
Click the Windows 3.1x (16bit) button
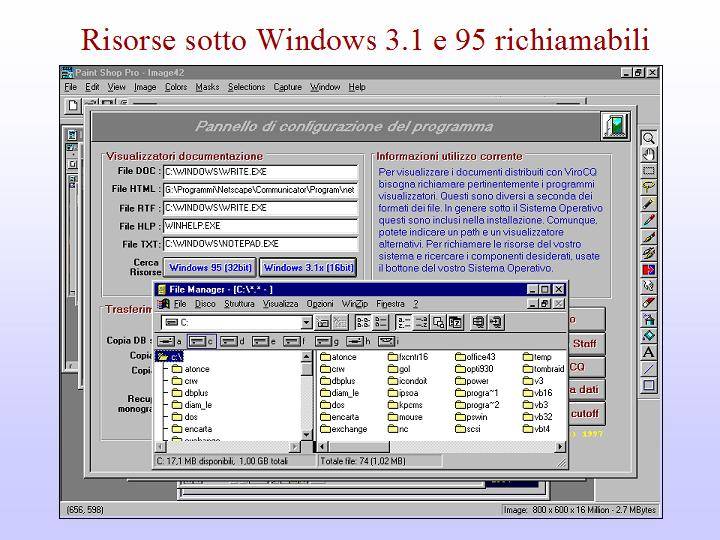[x=309, y=267]
